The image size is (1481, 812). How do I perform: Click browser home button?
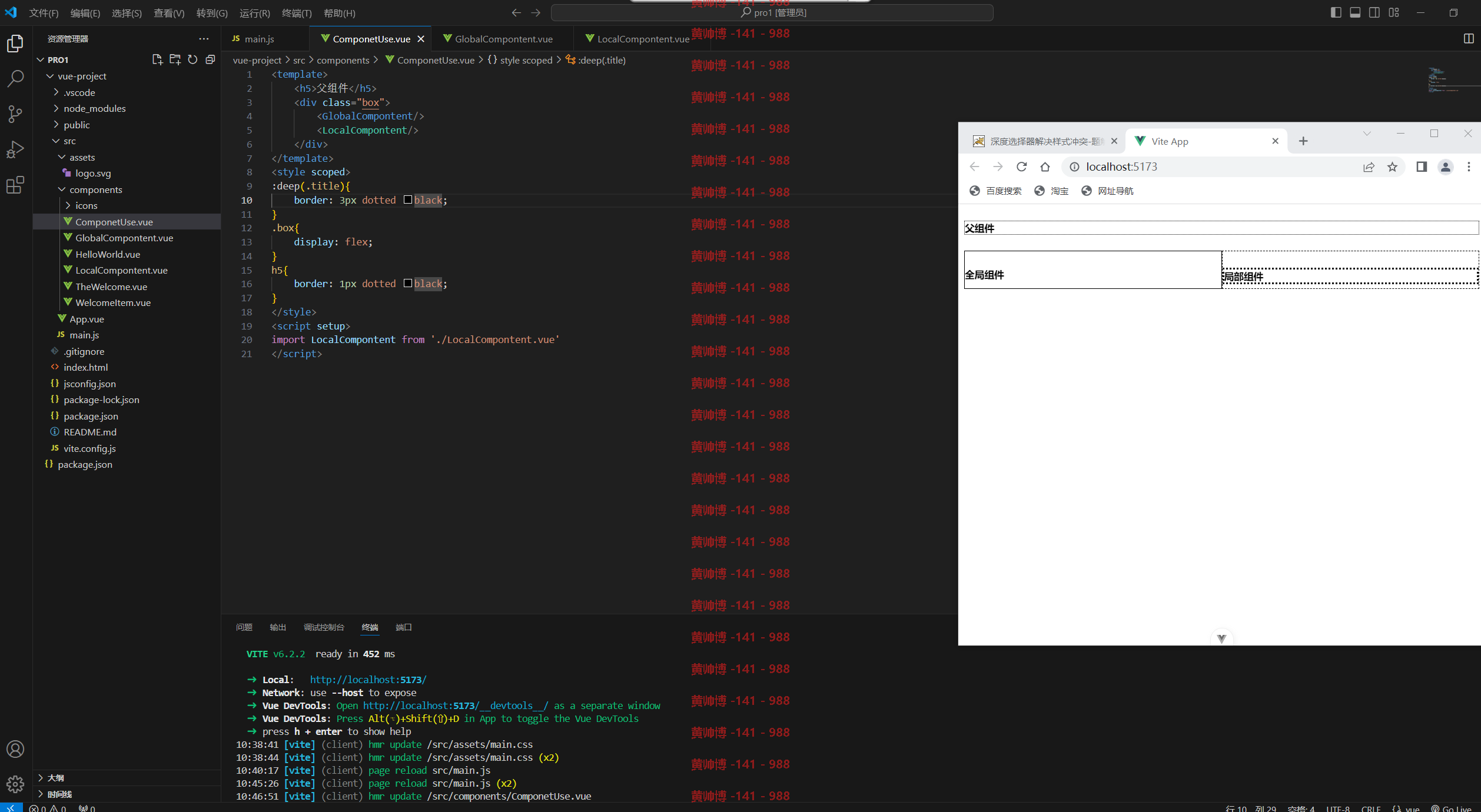click(x=1045, y=167)
